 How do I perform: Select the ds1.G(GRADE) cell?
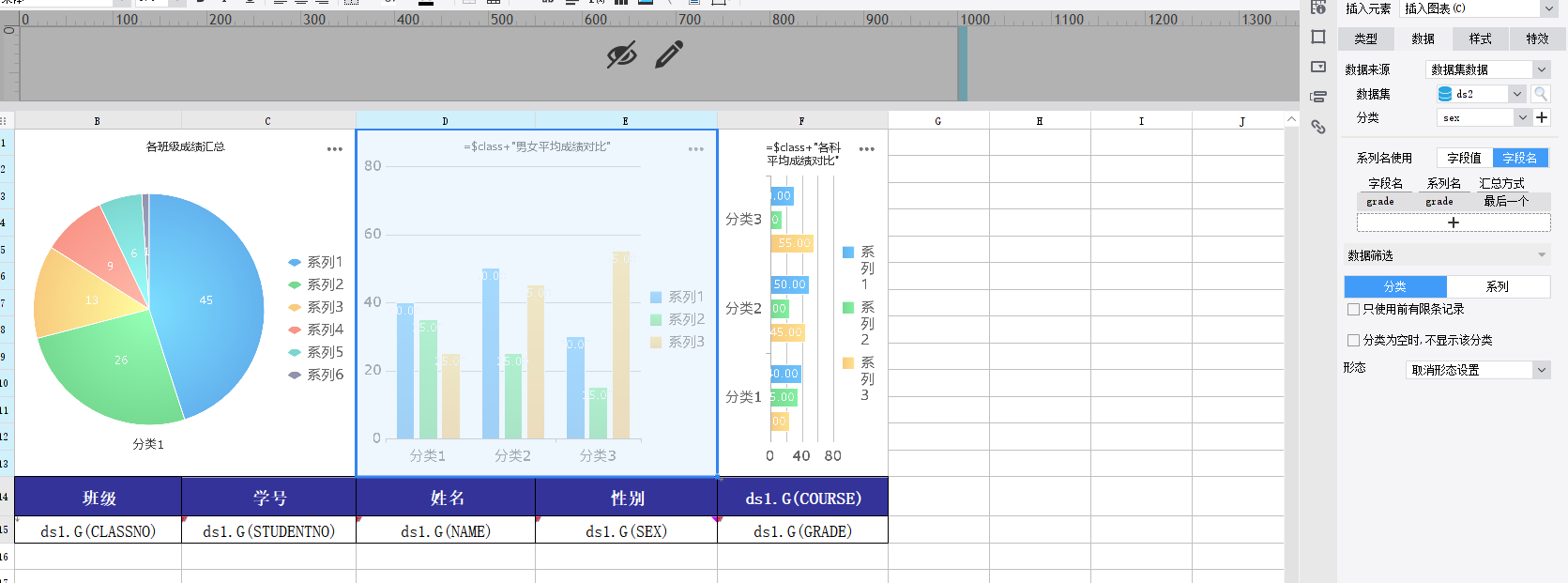803,530
